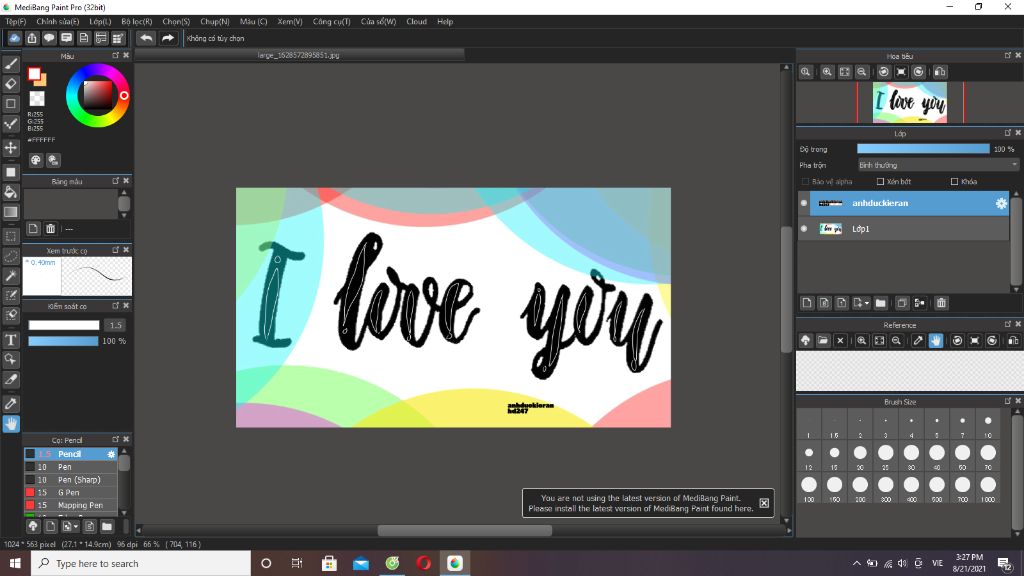
Task: Add a new folder in Layer panel
Action: click(880, 303)
